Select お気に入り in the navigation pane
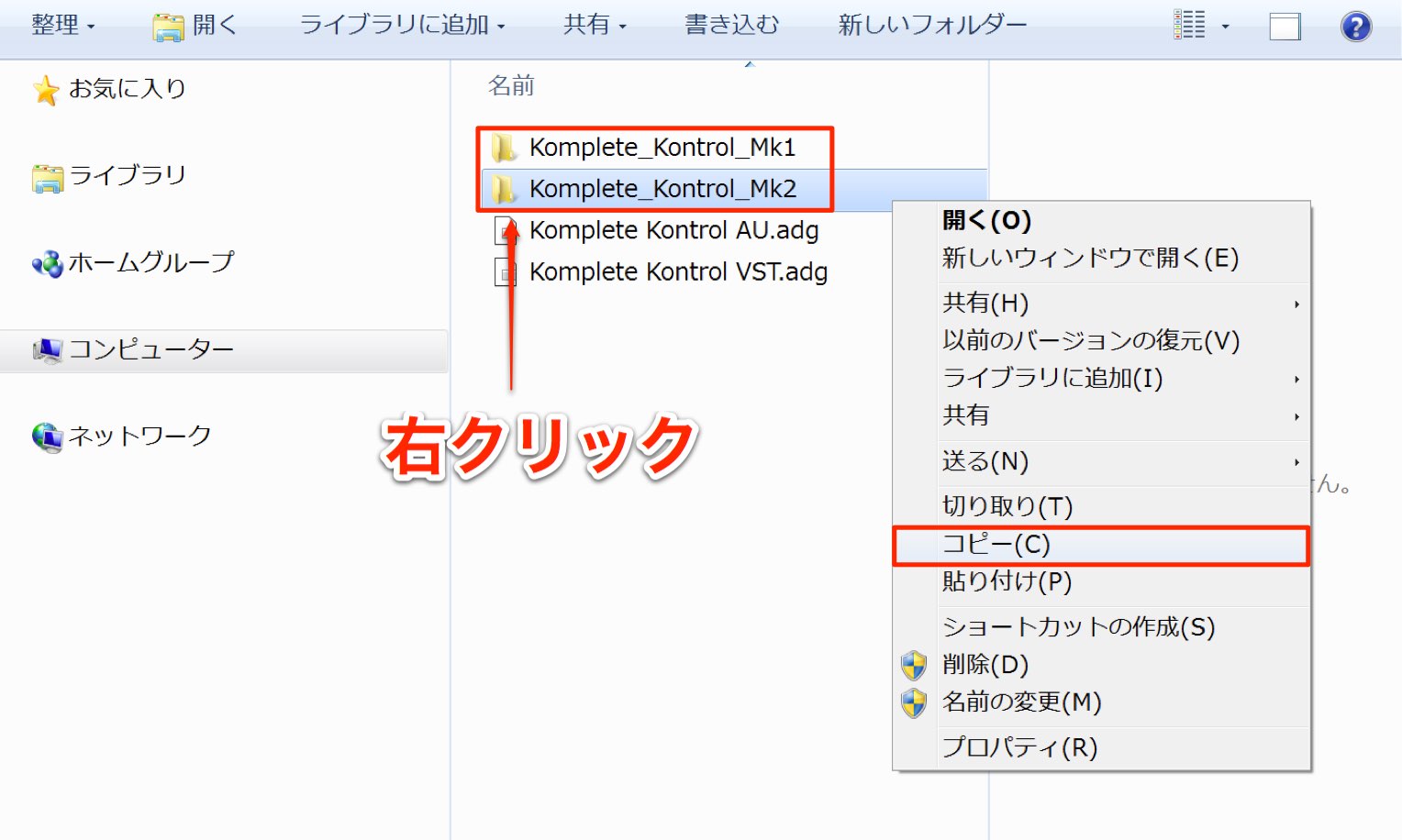 tap(127, 89)
